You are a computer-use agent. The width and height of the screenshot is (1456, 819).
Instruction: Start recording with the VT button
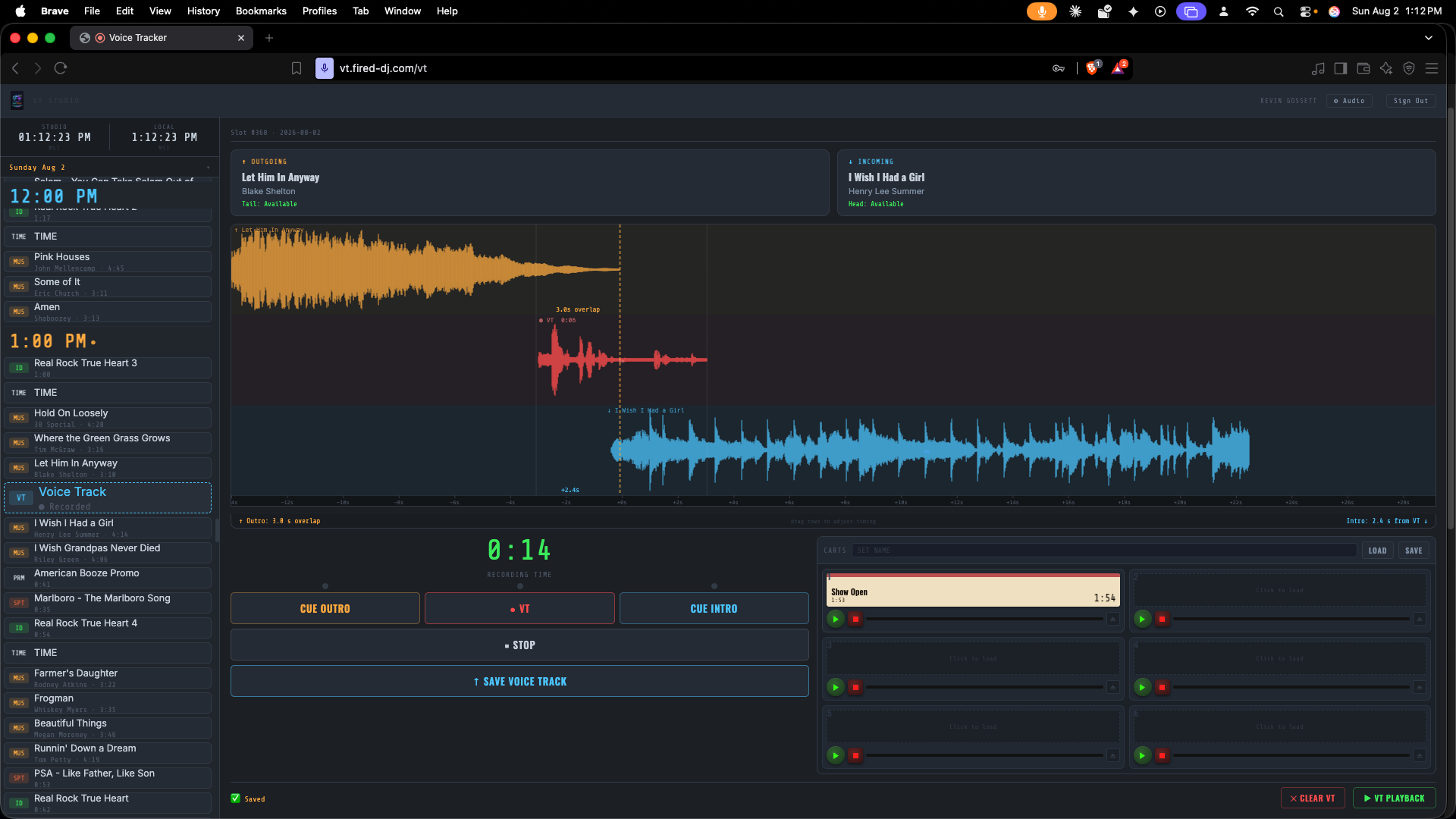click(519, 608)
